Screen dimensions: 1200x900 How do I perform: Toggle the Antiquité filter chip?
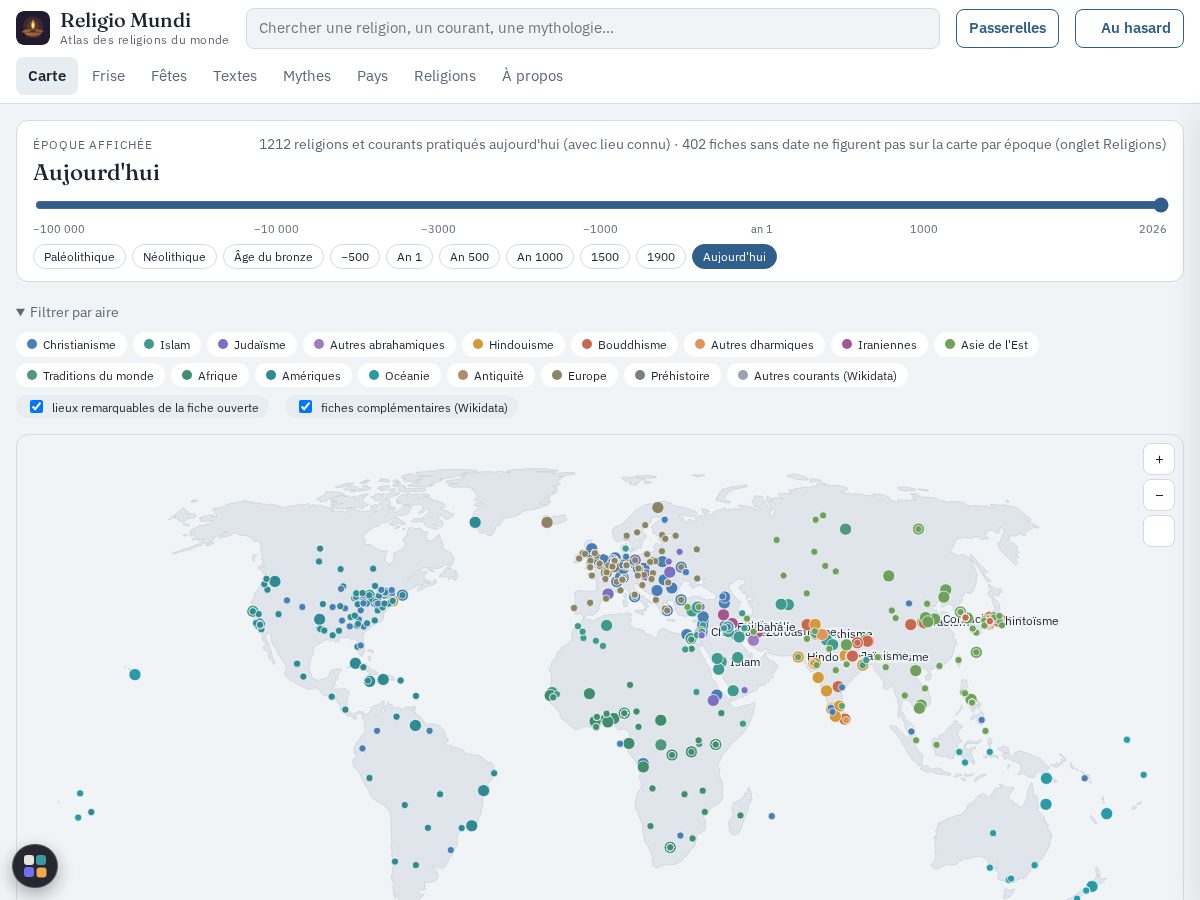[x=491, y=376]
